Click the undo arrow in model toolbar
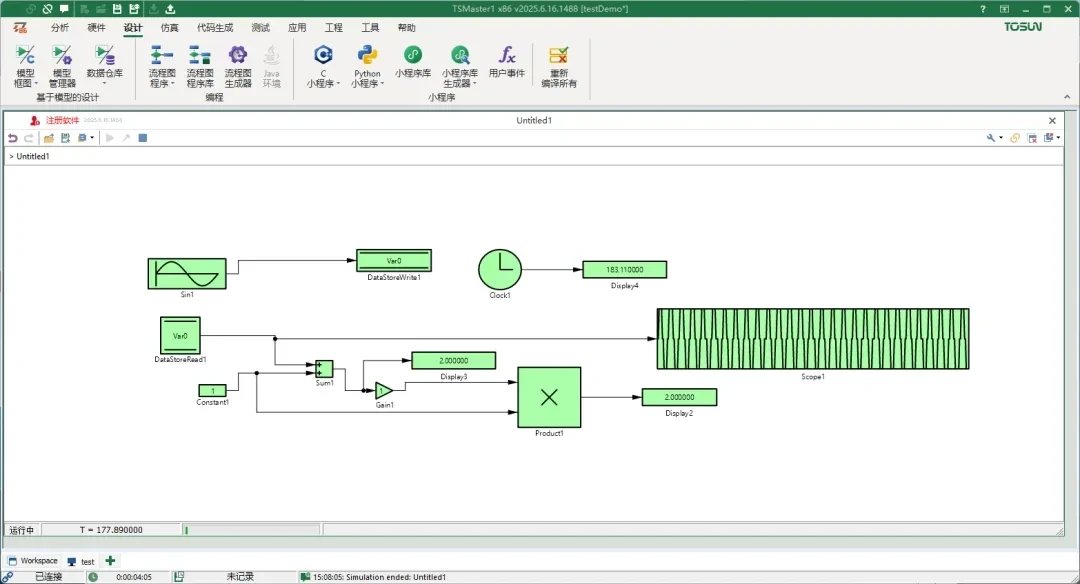This screenshot has width=1080, height=584. click(13, 138)
